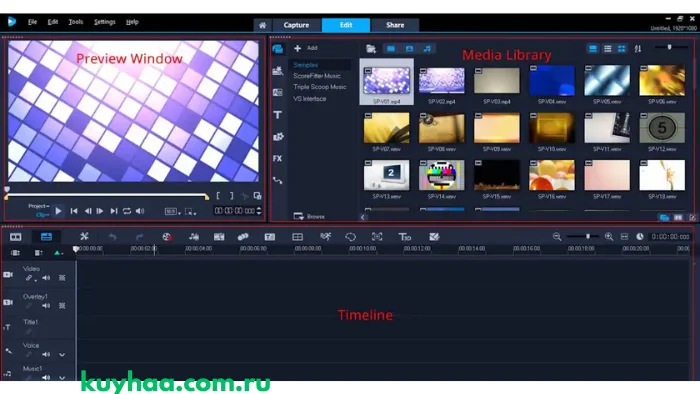Open the Pan and Zoom icon
Image resolution: width=700 pixels, height=394 pixels.
pyautogui.click(x=377, y=237)
